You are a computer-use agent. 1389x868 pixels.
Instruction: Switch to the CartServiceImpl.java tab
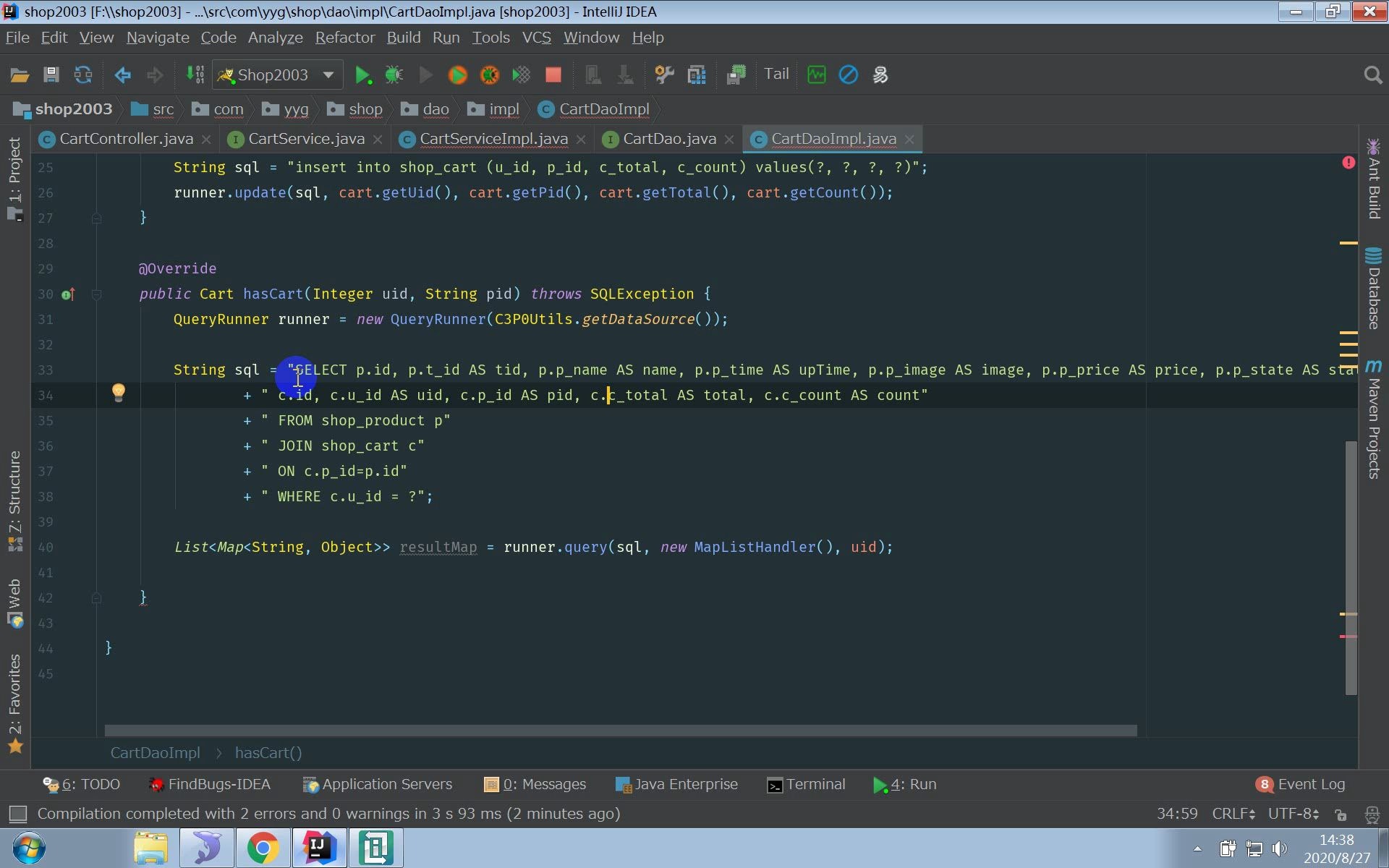493,139
